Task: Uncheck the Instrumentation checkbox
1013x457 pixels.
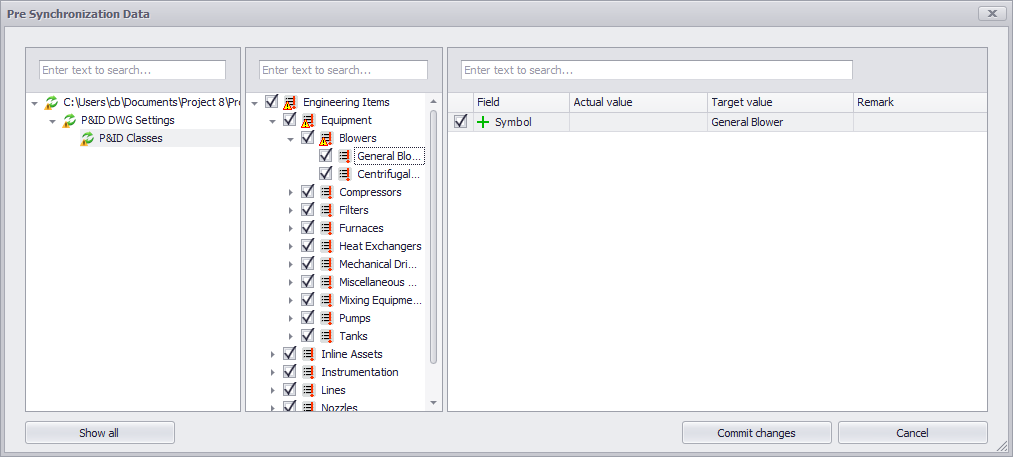Action: (289, 372)
